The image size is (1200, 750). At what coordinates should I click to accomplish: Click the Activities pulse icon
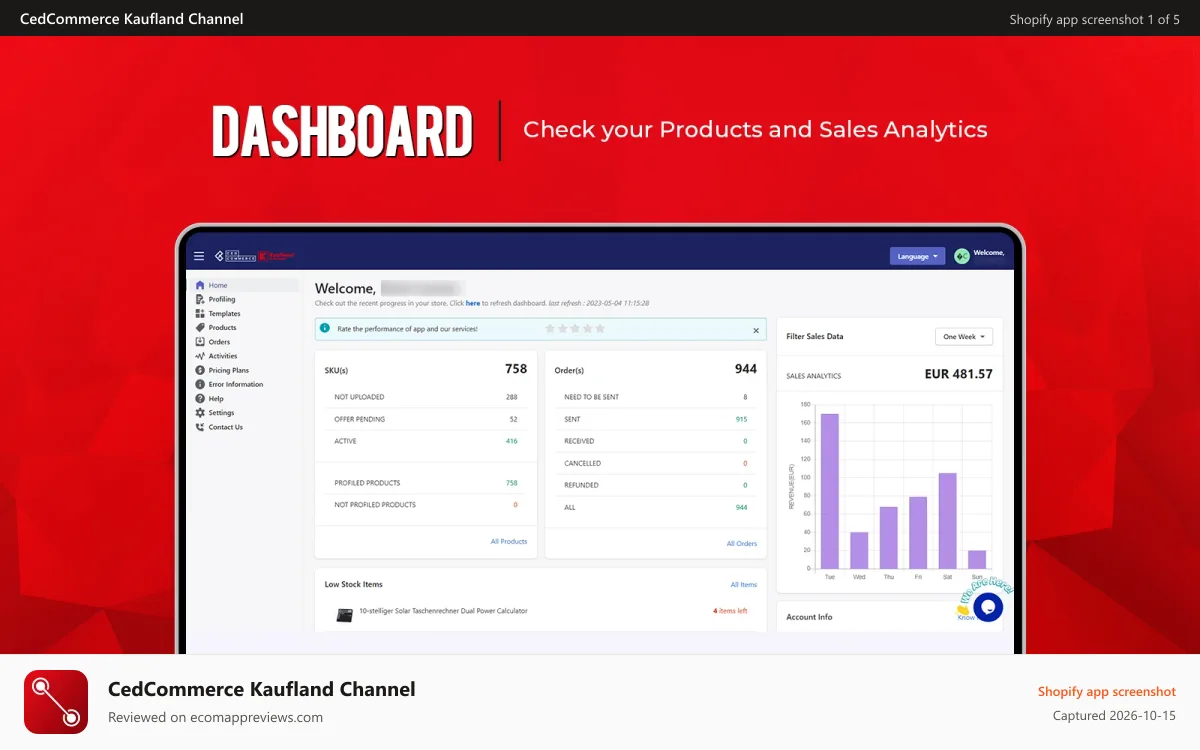[x=200, y=356]
